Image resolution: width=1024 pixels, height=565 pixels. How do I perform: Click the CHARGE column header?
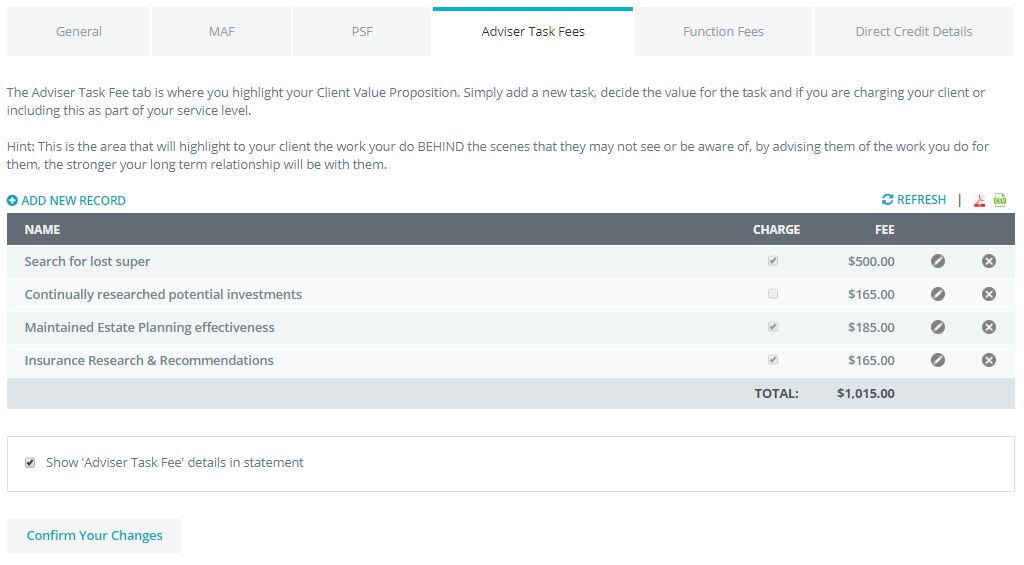pyautogui.click(x=776, y=230)
